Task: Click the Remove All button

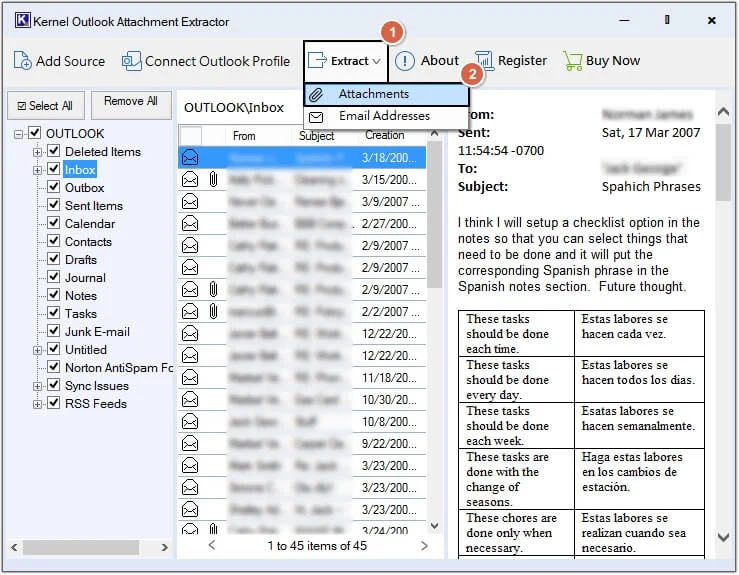Action: [x=131, y=104]
